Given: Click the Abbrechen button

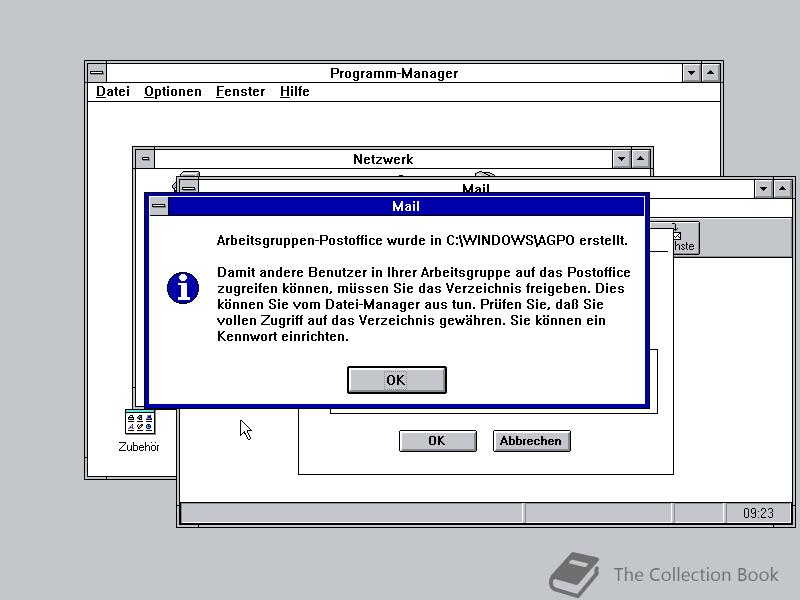Looking at the screenshot, I should tap(531, 441).
